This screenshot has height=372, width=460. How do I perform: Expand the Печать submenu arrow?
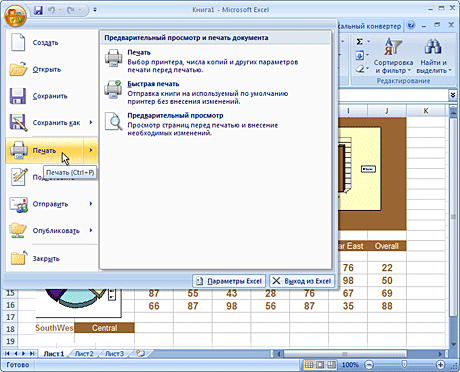click(91, 150)
